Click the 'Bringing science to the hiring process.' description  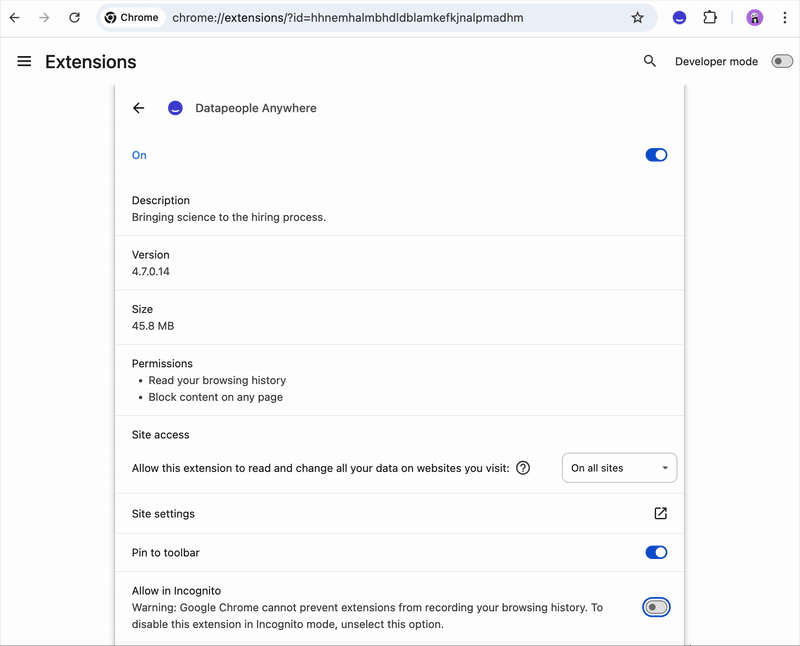[x=229, y=217]
